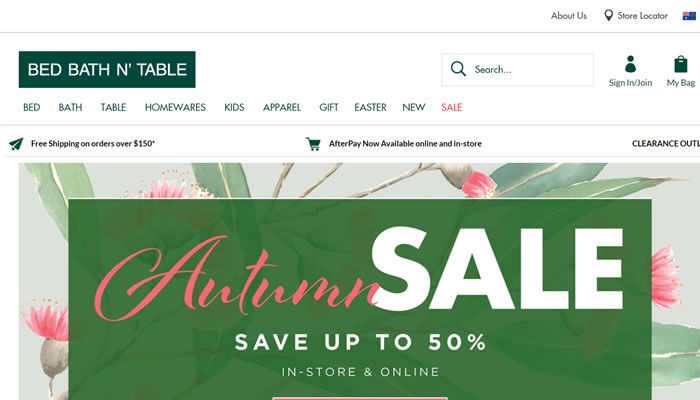Viewport: 700px width, 400px height.
Task: Open My Bag shopping bag icon
Action: coord(681,64)
